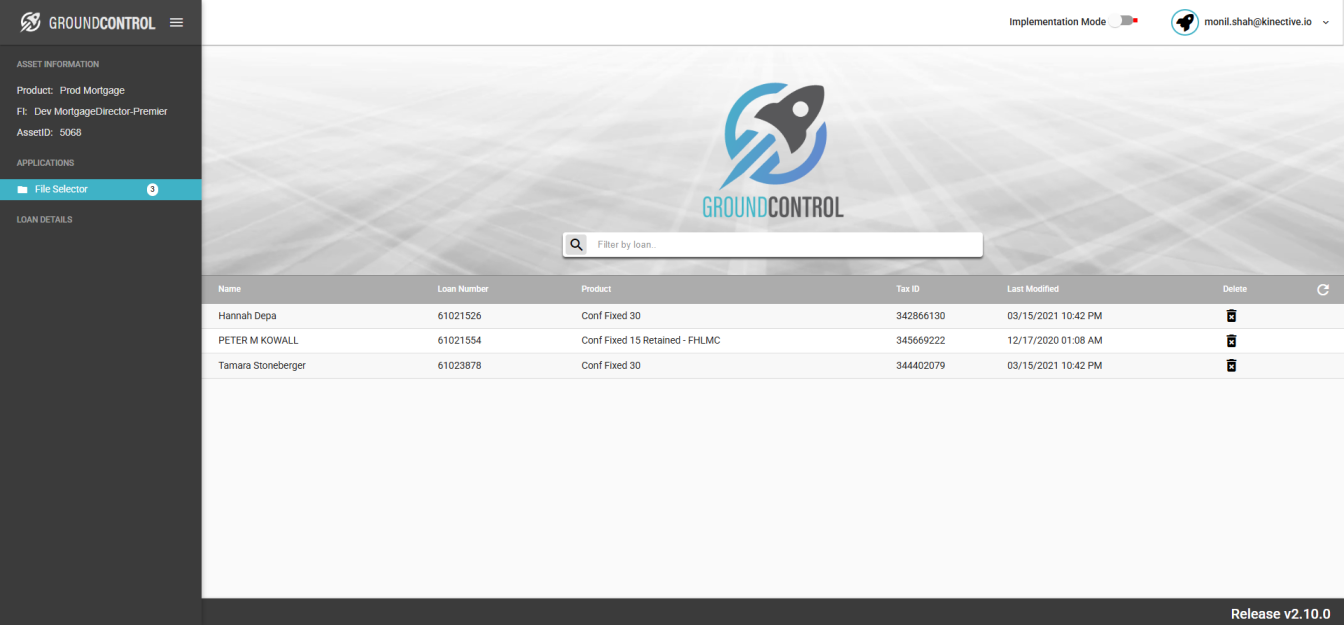Screen dimensions: 1344x625
Task: Click the AssetID: 5068 entry
Action: point(49,133)
